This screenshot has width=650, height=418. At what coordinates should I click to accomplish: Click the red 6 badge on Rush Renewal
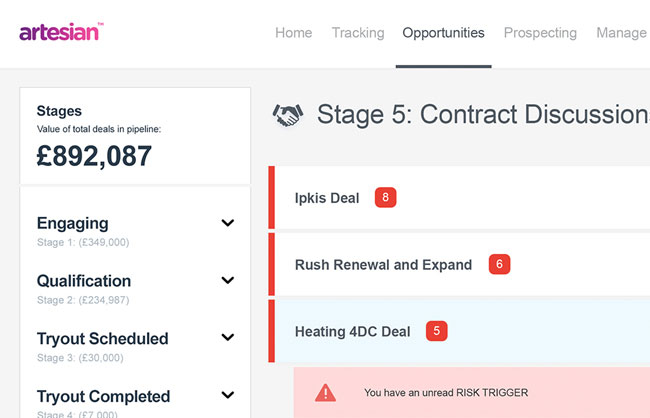[500, 265]
